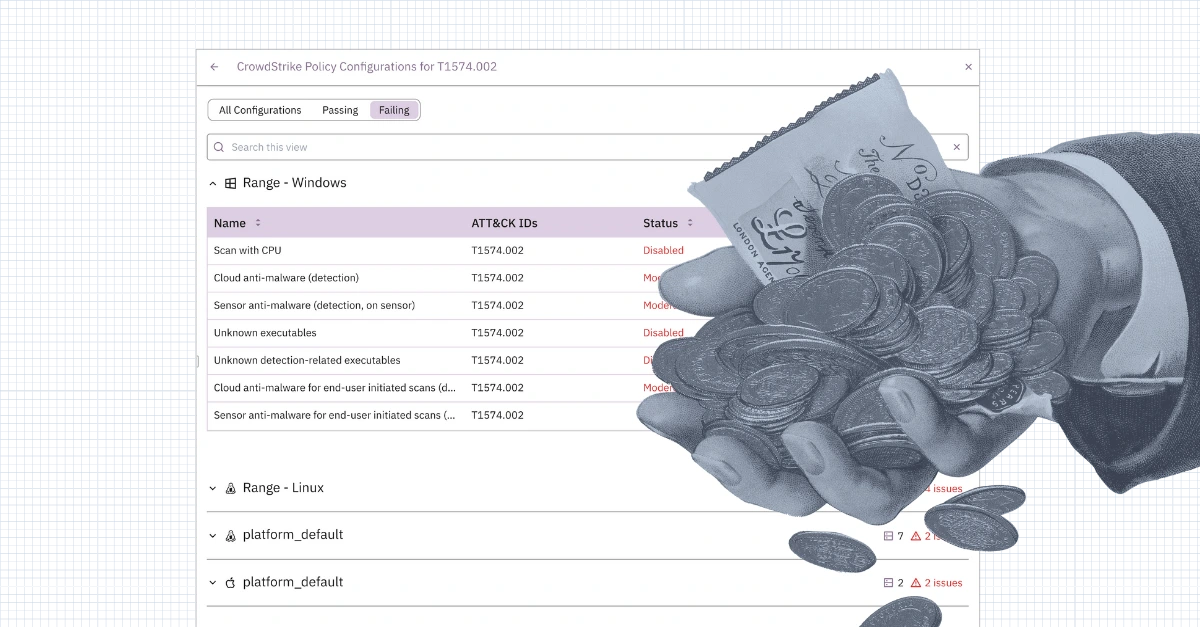This screenshot has width=1200, height=627.
Task: Switch to the Passing filter
Action: tap(340, 110)
